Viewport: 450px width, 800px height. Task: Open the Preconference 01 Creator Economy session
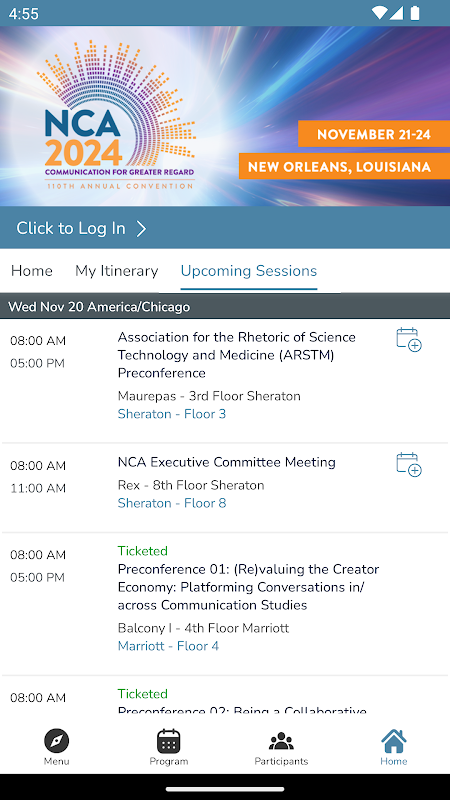(248, 587)
